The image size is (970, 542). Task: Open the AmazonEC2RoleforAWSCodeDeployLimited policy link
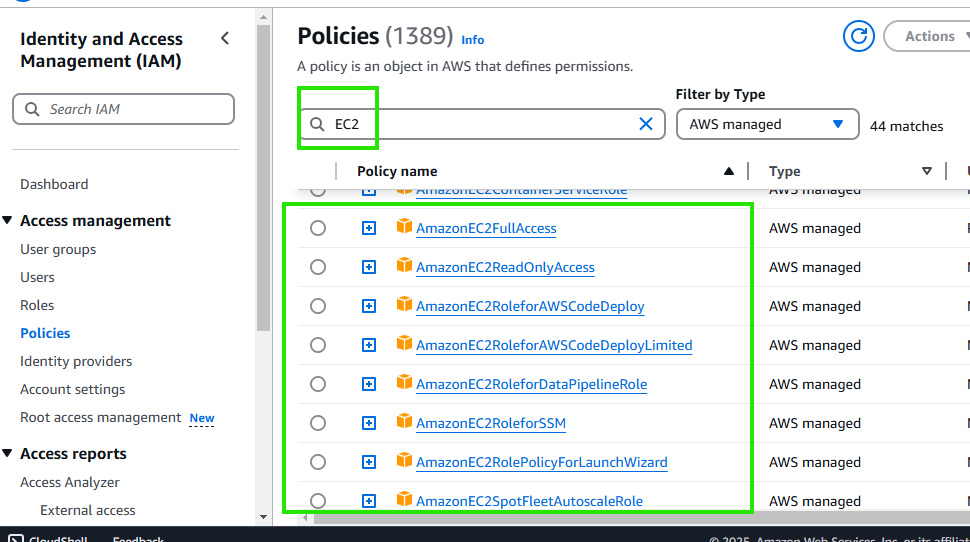pos(554,345)
